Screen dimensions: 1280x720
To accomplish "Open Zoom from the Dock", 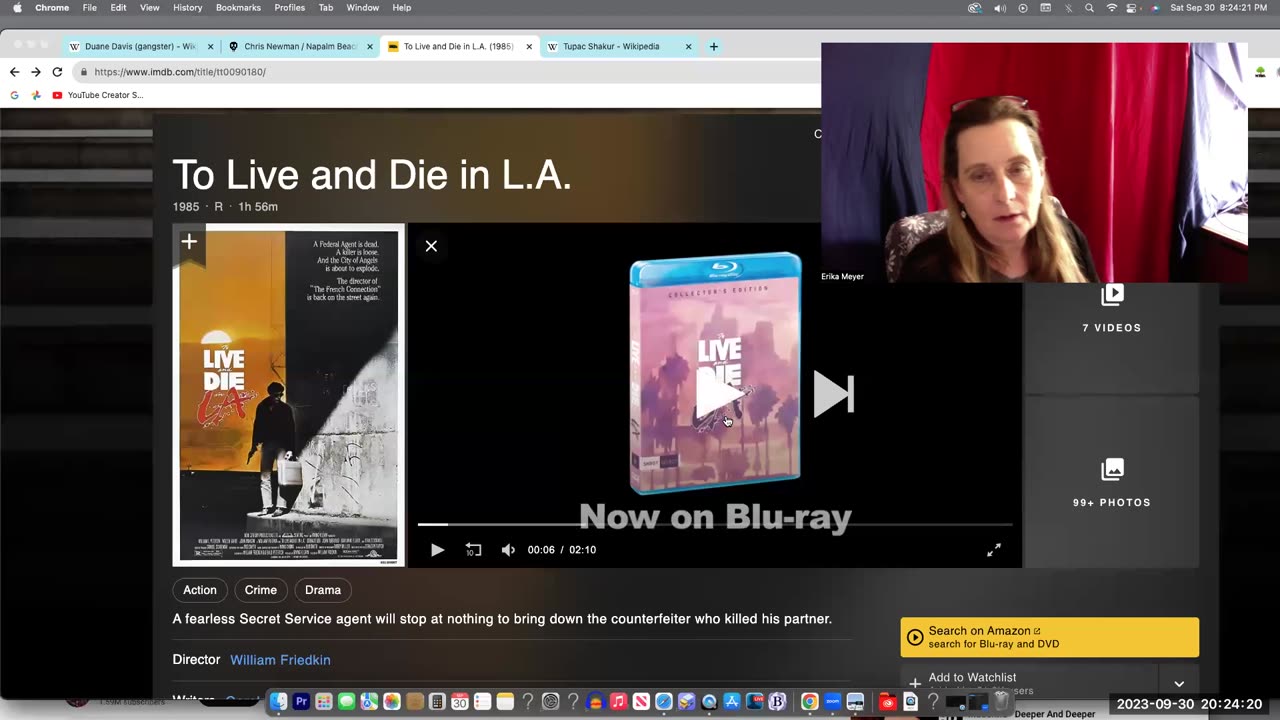I will click(832, 702).
